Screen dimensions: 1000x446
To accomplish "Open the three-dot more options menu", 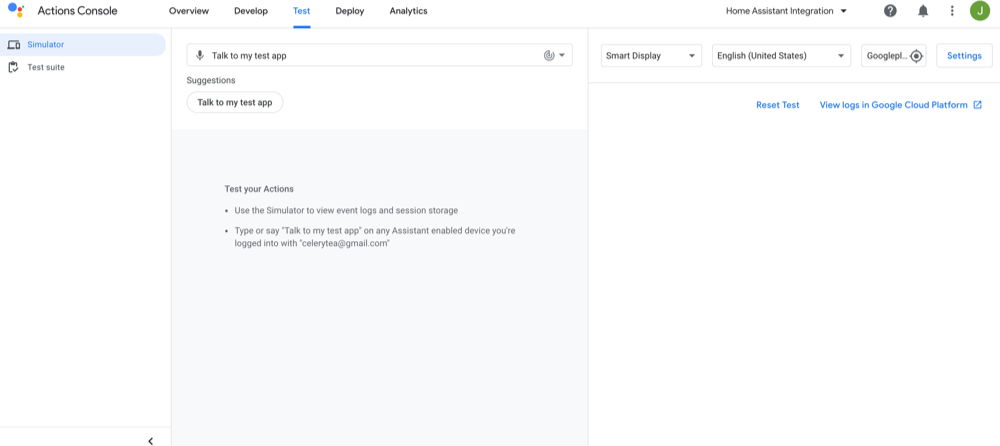I will tap(952, 11).
